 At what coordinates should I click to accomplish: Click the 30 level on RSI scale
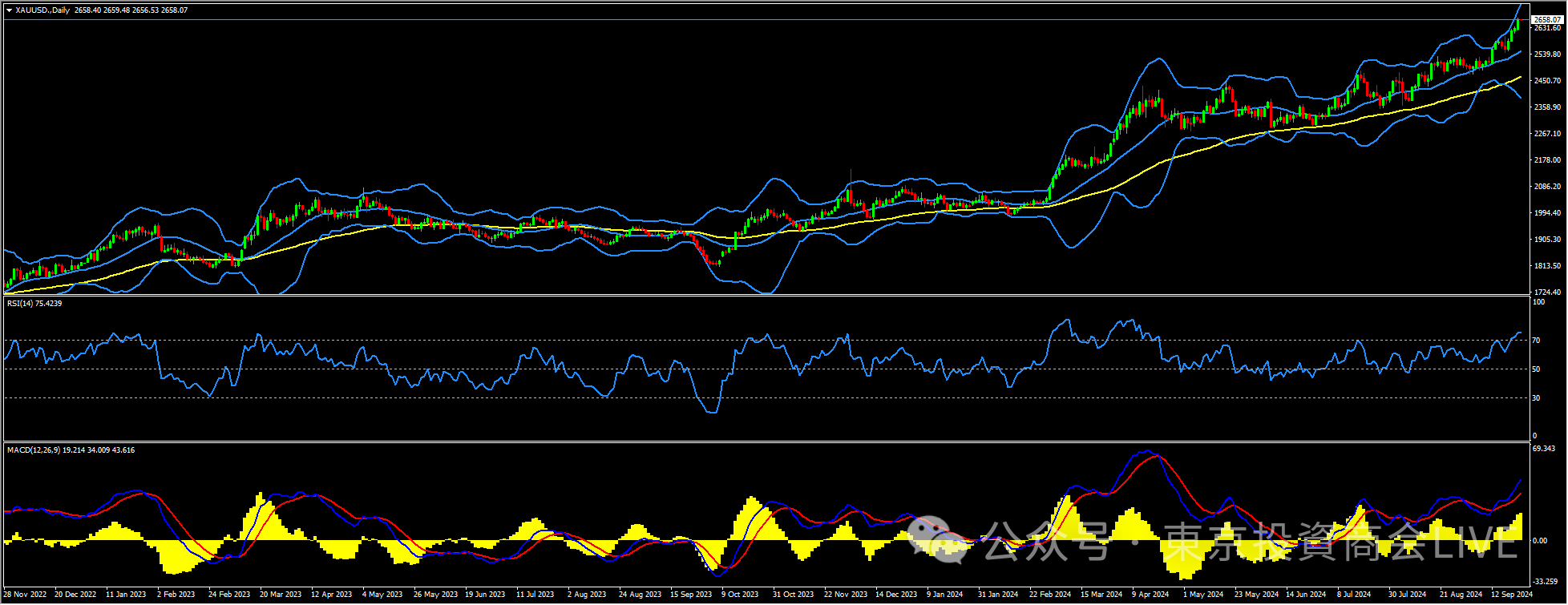tap(1537, 398)
